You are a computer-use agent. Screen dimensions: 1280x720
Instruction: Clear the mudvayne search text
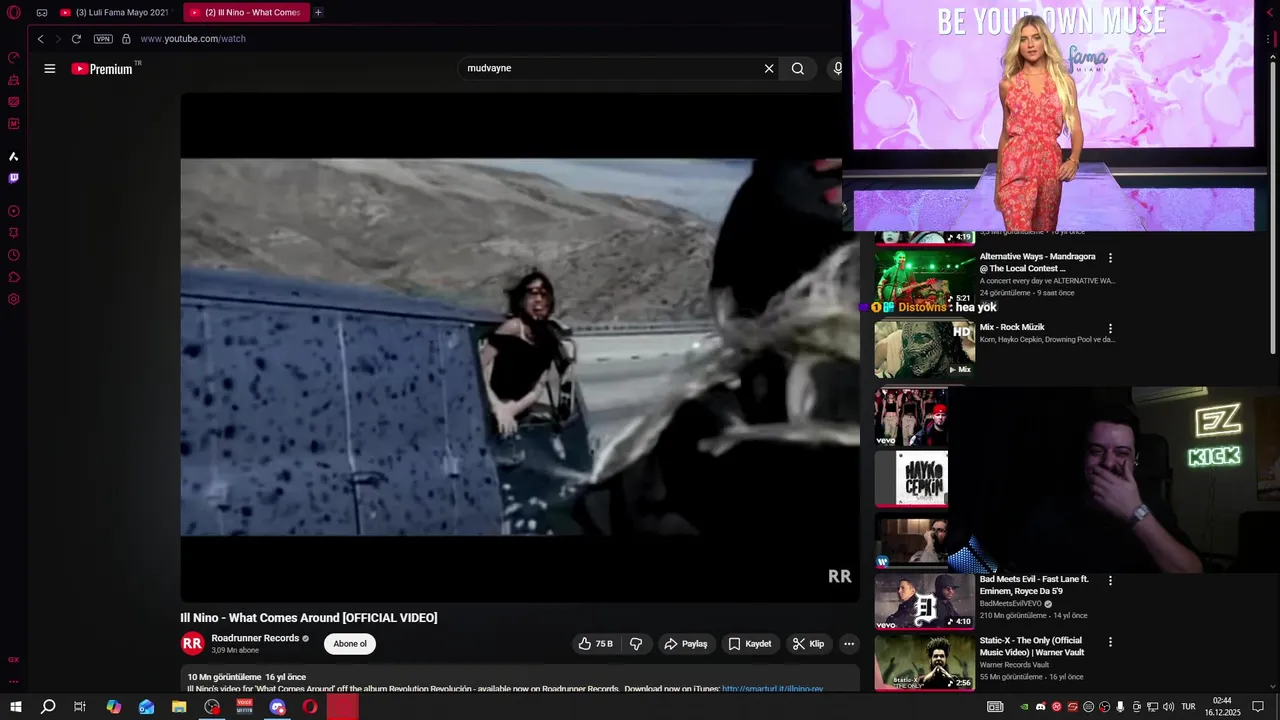(x=769, y=69)
